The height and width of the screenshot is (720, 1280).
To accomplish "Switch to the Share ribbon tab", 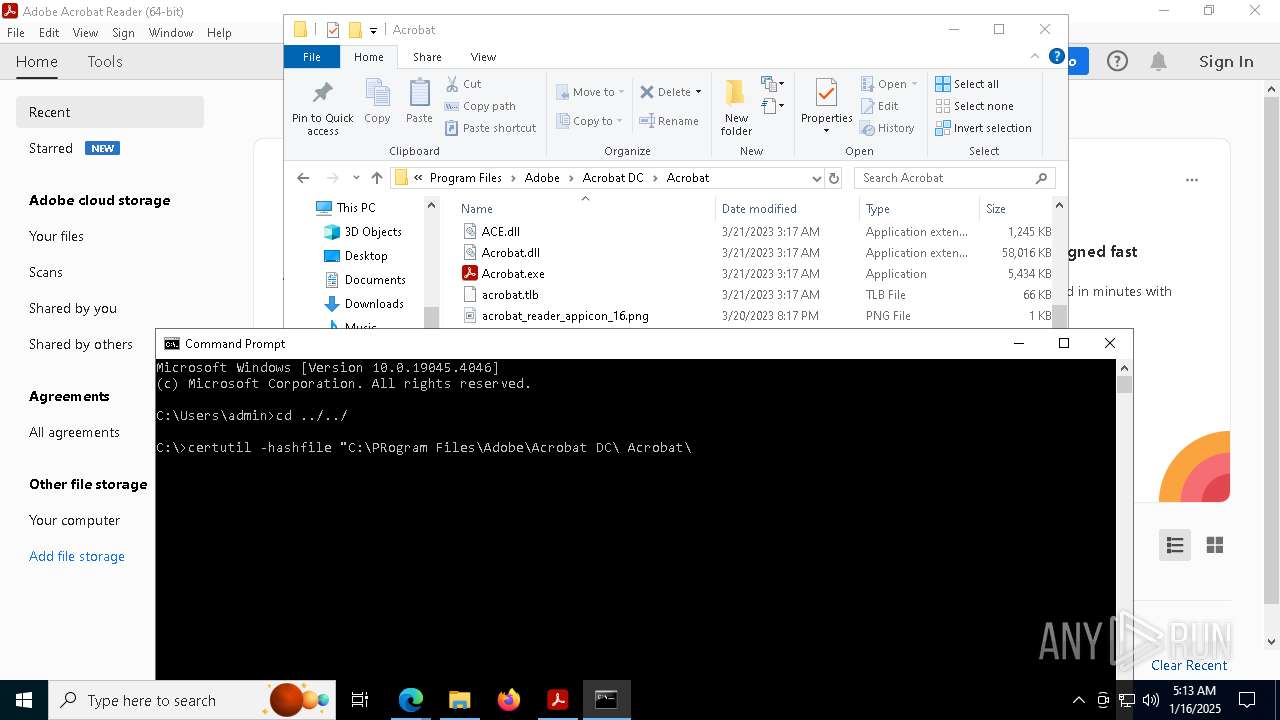I will 427,57.
